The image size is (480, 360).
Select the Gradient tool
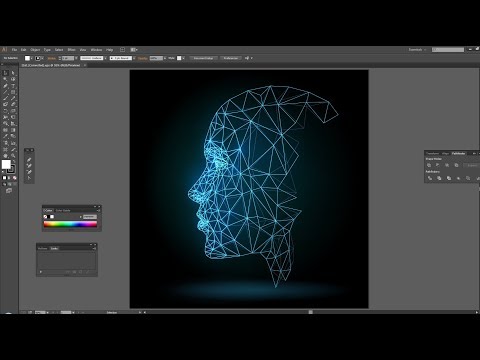[x=13, y=130]
